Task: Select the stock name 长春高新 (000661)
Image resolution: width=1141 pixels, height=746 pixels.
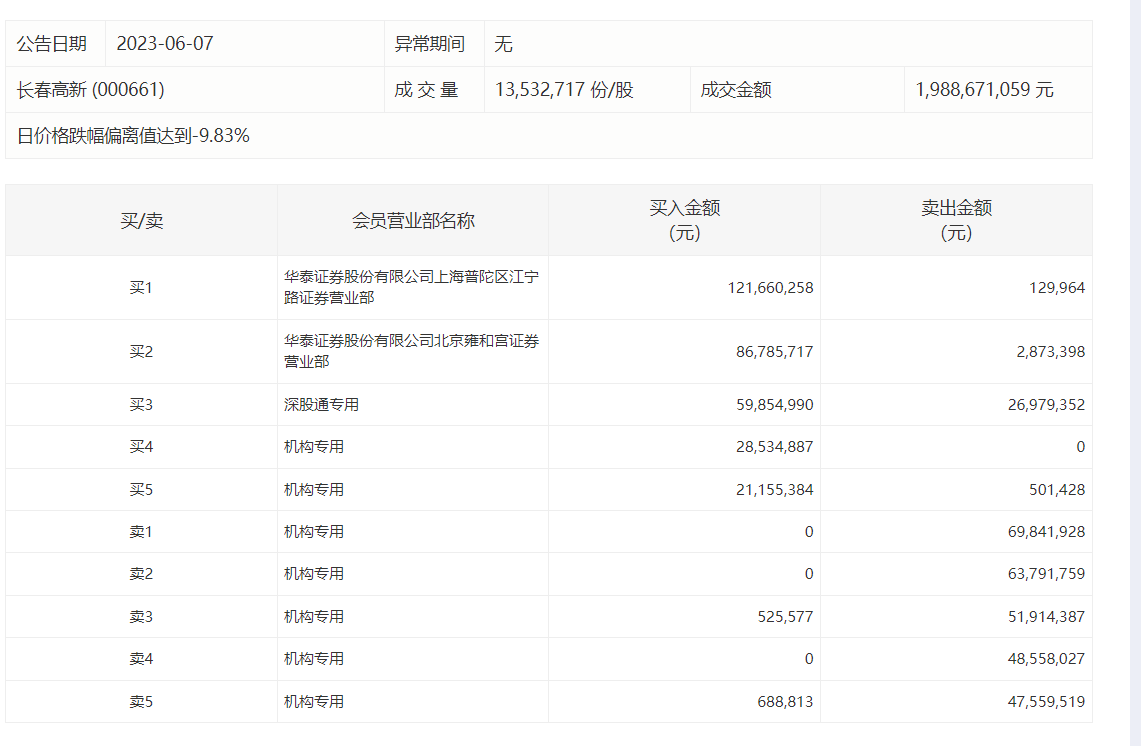Action: click(90, 90)
